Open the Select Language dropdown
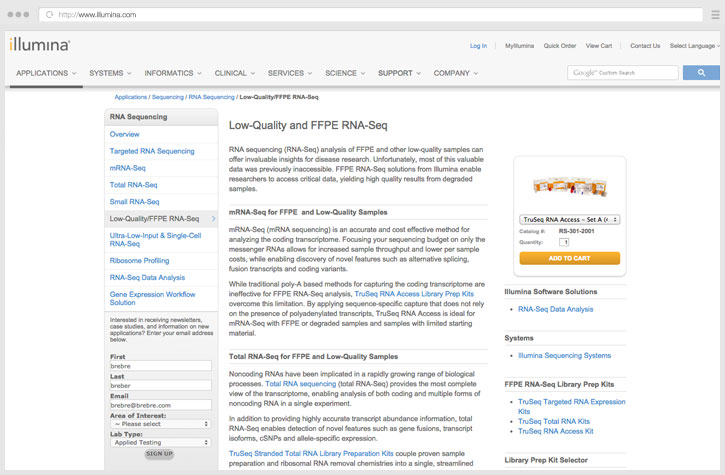This screenshot has height=475, width=725. coord(693,46)
